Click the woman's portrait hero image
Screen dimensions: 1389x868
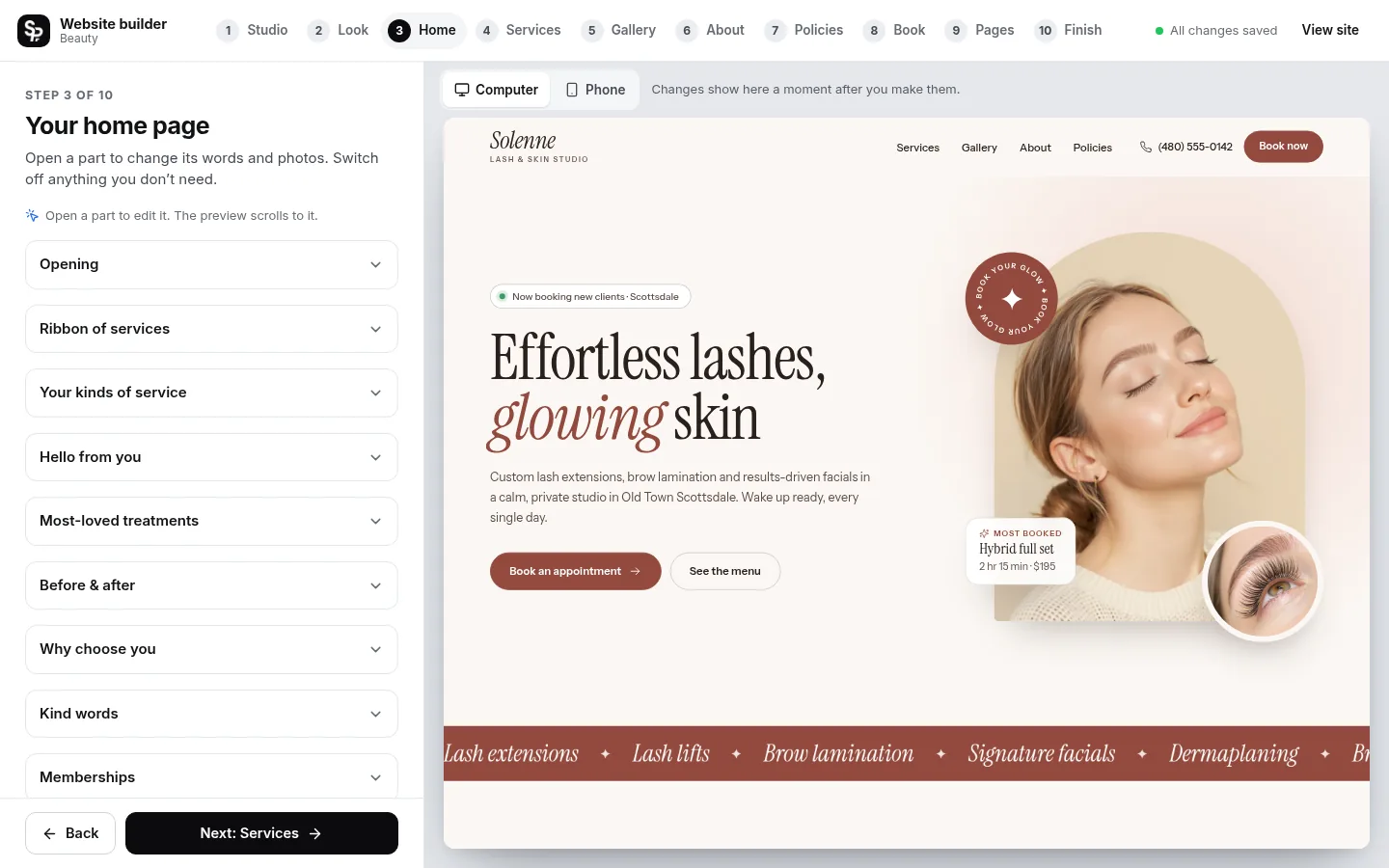tap(1150, 426)
